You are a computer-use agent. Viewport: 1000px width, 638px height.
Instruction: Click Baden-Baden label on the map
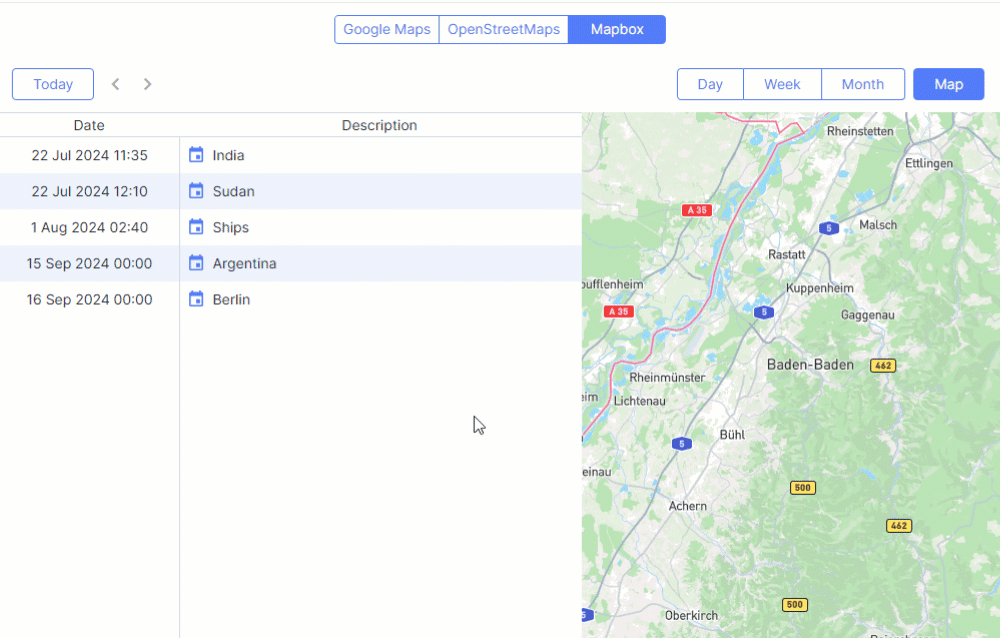click(810, 365)
